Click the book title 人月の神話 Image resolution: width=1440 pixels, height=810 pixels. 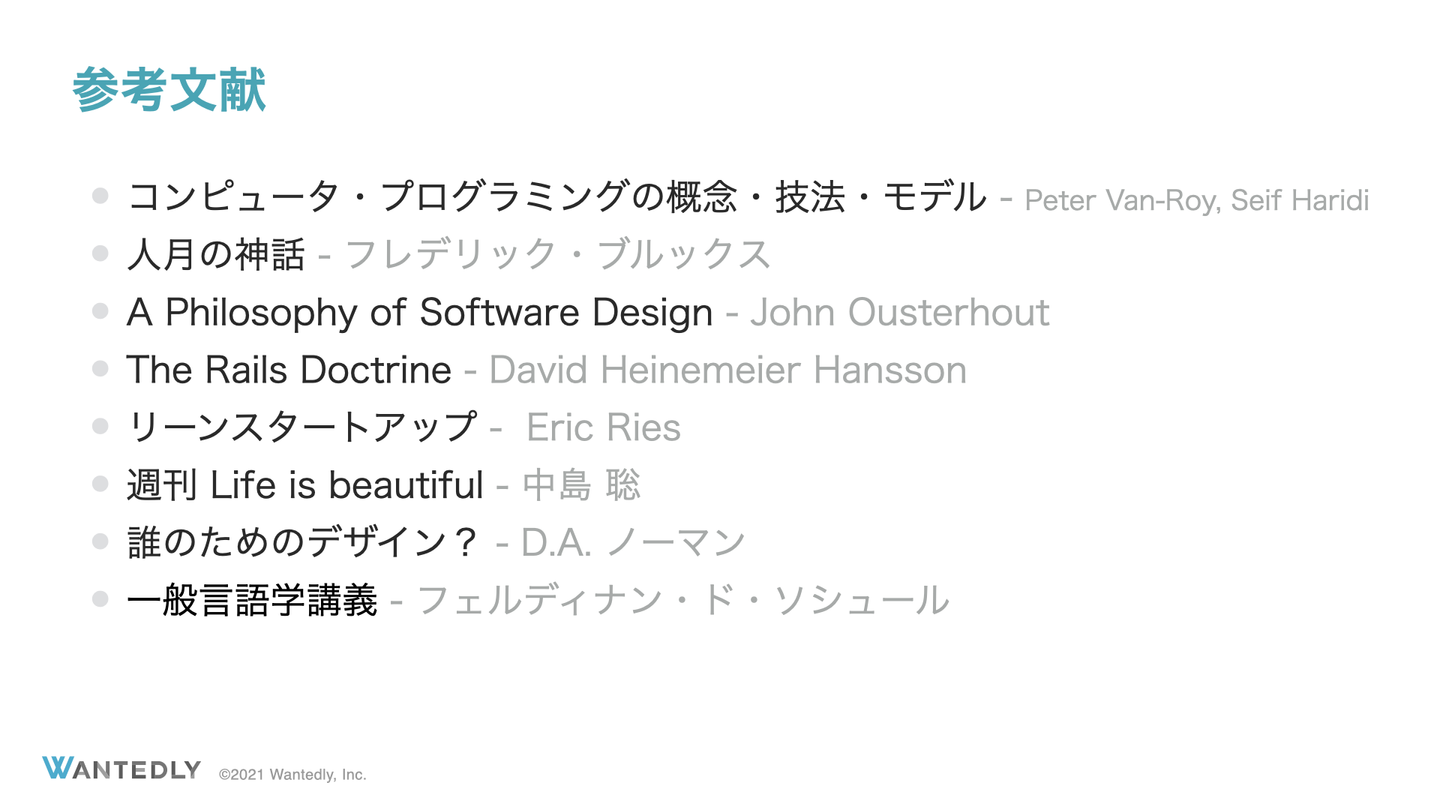215,255
